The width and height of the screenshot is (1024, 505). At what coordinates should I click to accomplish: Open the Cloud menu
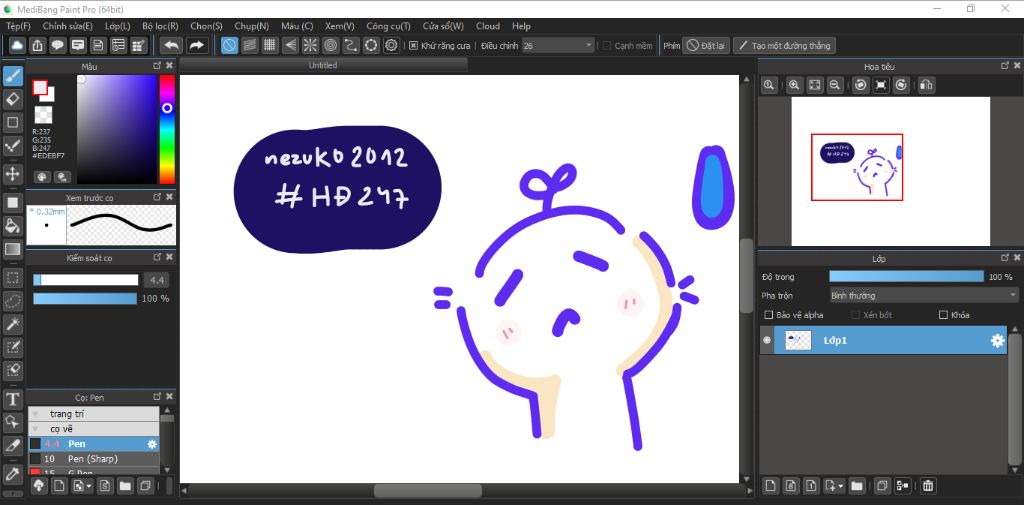click(488, 26)
